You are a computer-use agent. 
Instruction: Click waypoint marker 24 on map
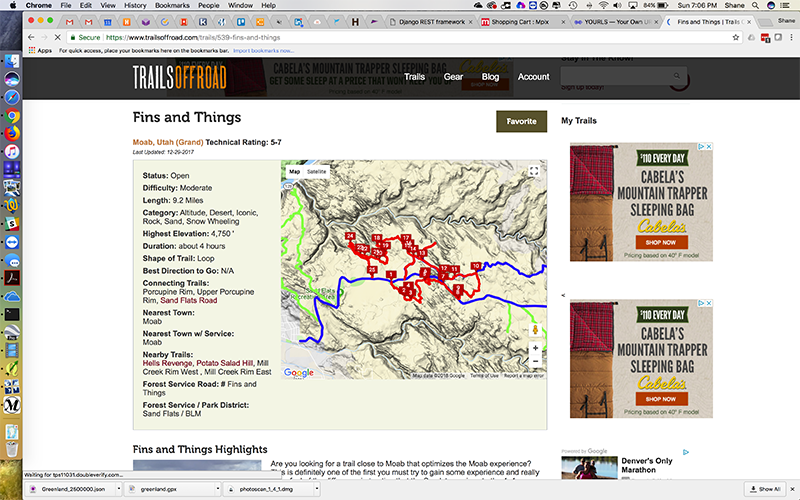350,237
